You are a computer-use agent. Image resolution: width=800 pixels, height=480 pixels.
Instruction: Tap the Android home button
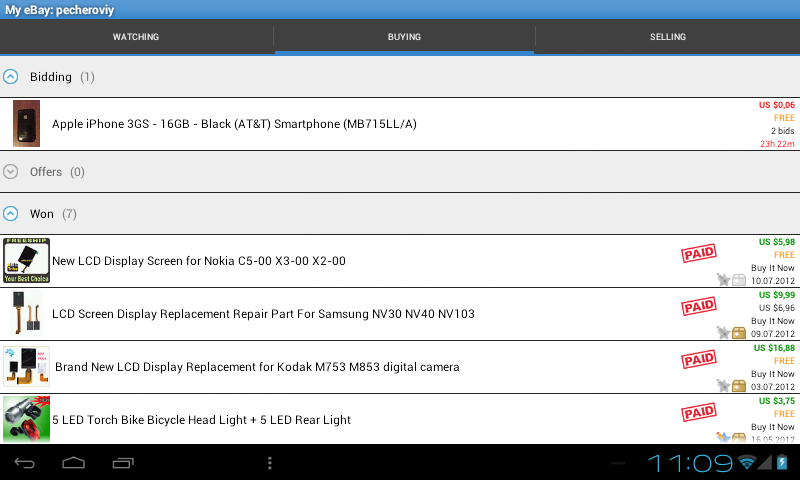pyautogui.click(x=73, y=463)
